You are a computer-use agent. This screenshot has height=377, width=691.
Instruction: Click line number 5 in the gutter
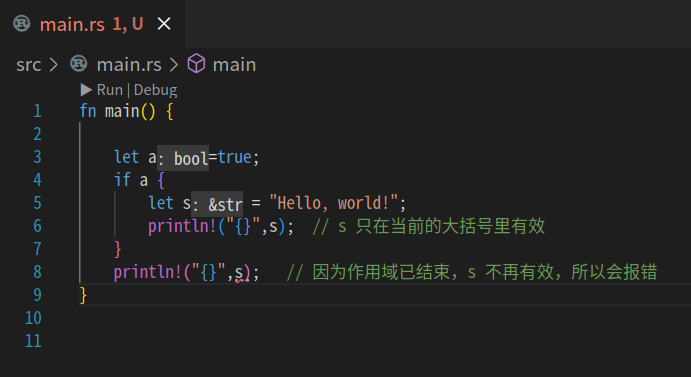(37, 203)
